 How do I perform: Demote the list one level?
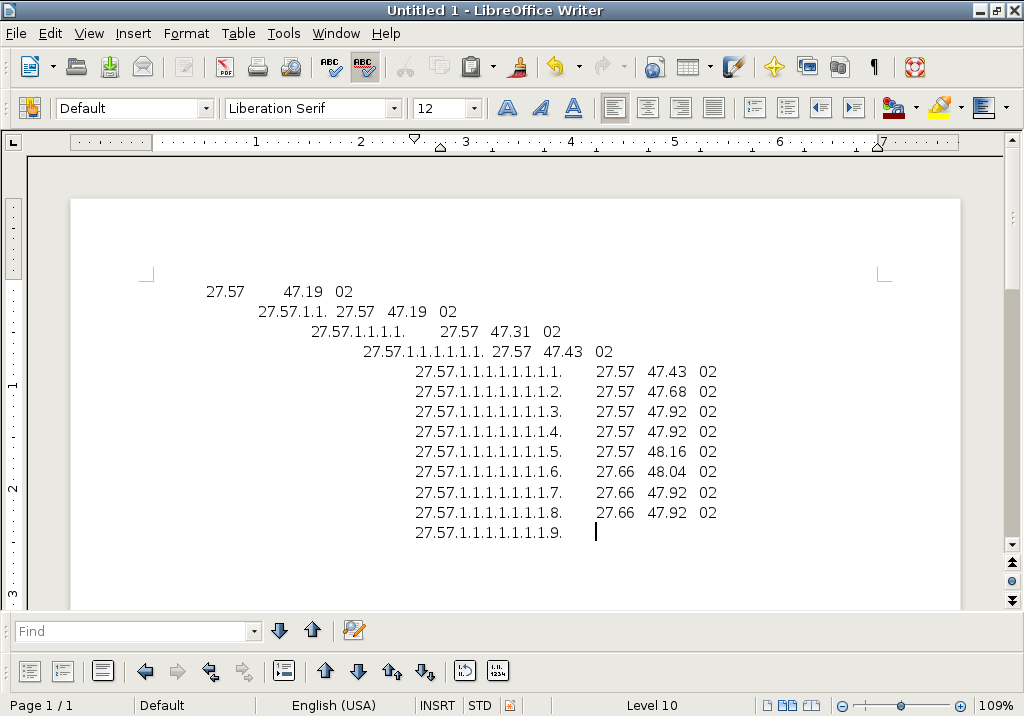[178, 671]
